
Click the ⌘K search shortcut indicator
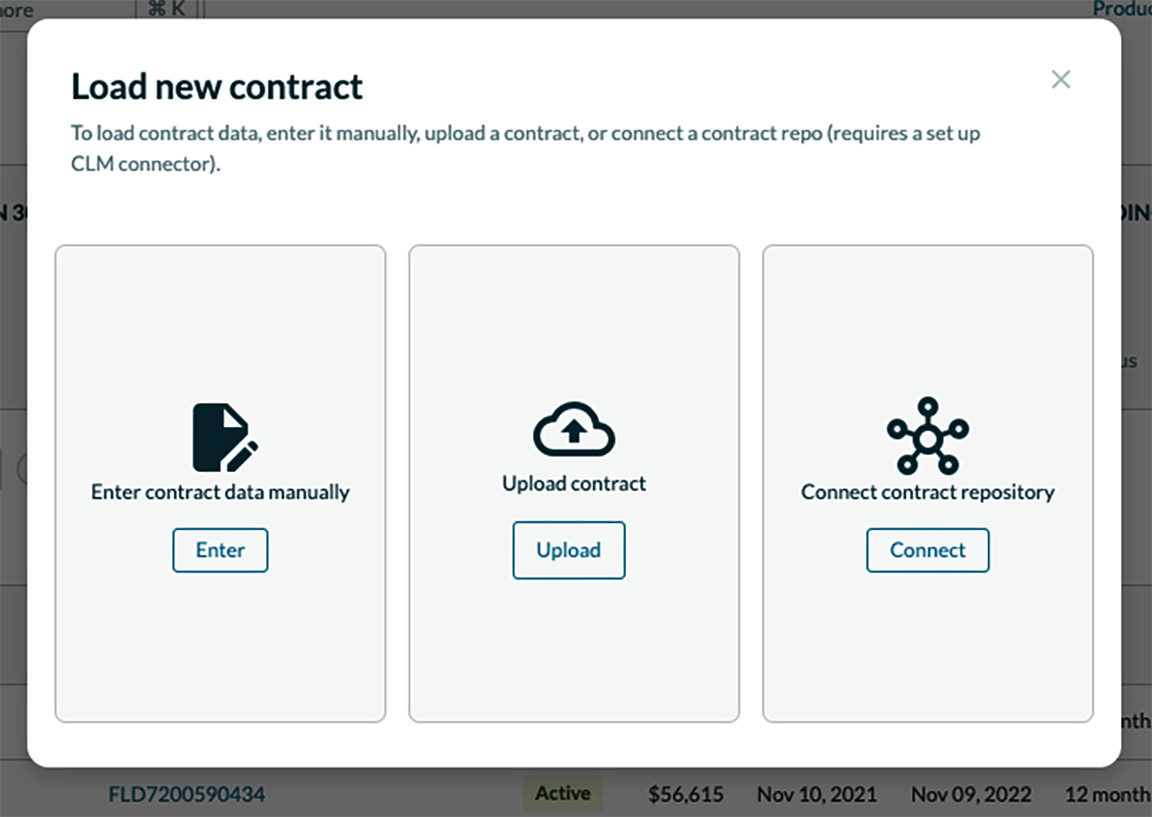(x=166, y=9)
